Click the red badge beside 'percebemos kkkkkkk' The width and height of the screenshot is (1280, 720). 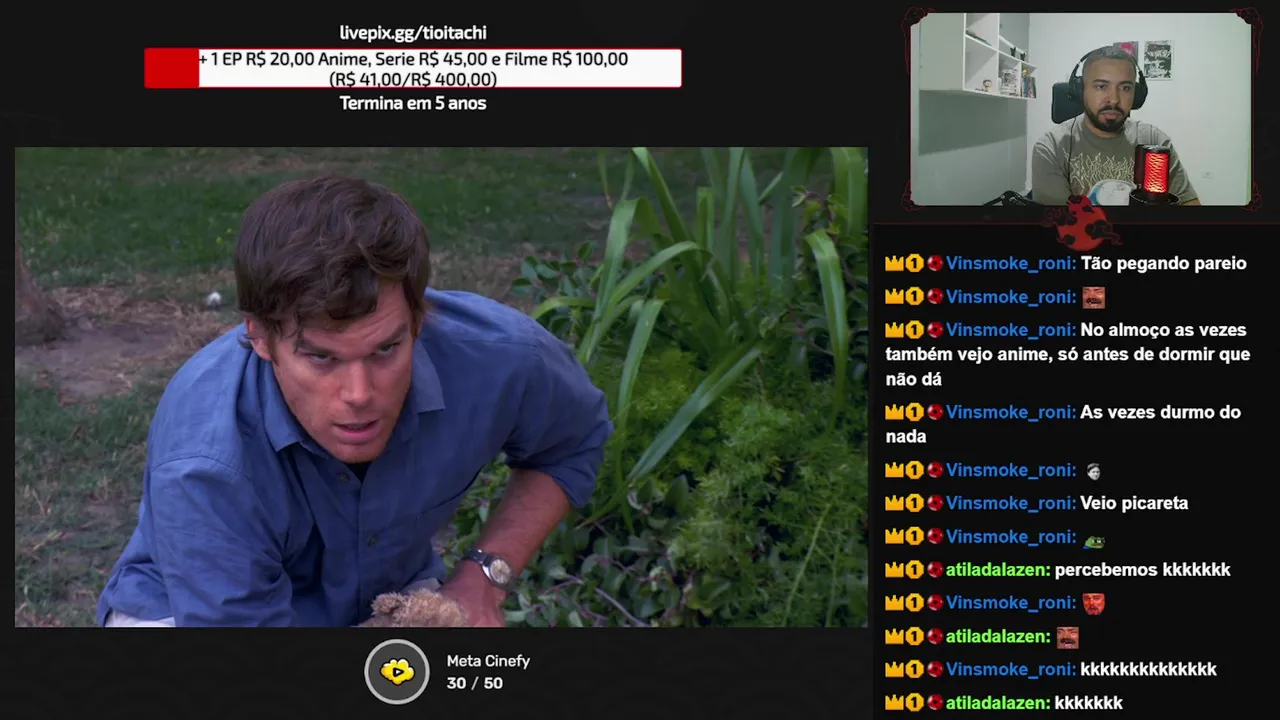tap(934, 570)
